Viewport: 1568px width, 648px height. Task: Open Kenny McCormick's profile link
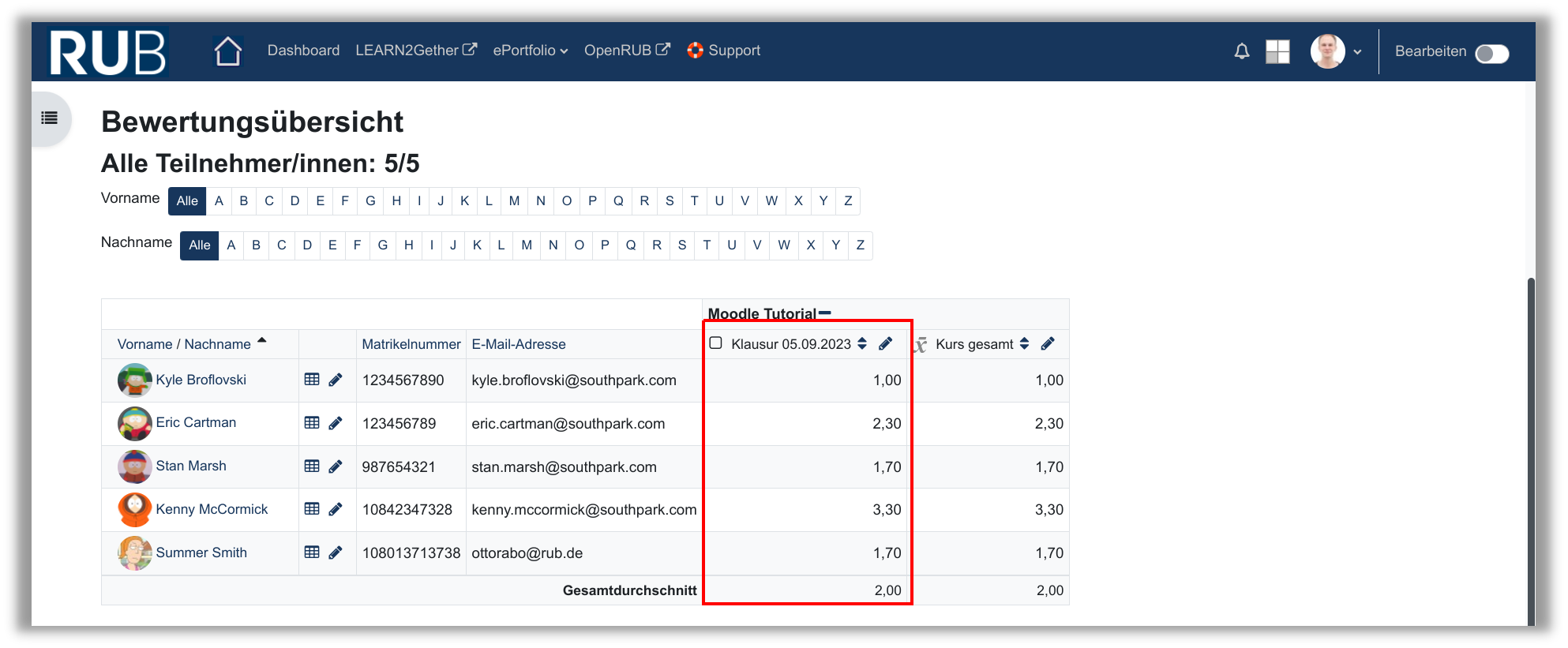(212, 509)
